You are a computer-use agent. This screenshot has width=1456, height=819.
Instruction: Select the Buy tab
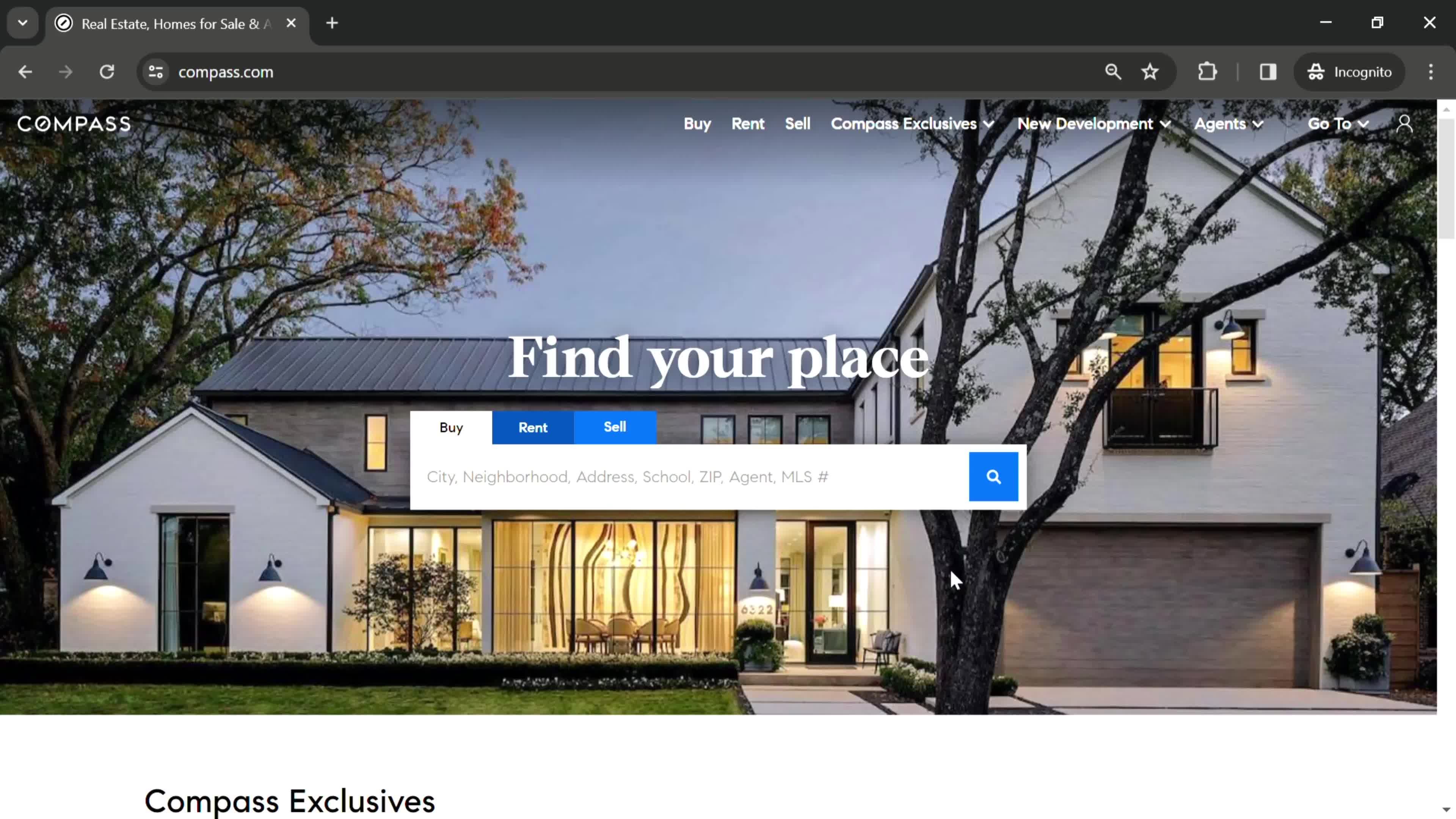click(451, 427)
